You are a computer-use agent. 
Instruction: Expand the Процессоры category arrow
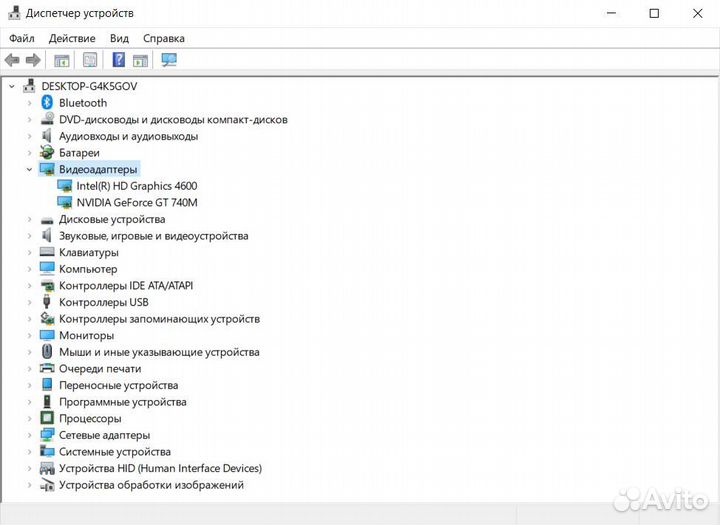click(29, 419)
